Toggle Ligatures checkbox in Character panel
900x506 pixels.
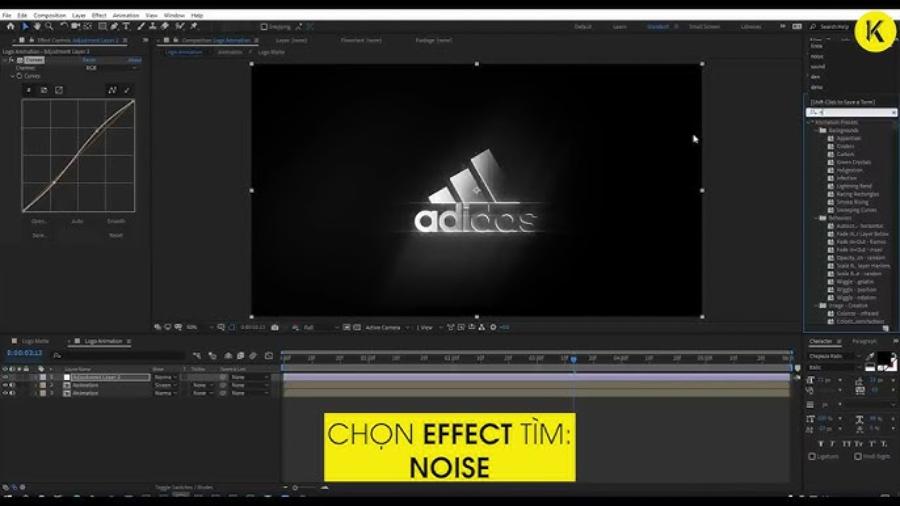(x=812, y=456)
